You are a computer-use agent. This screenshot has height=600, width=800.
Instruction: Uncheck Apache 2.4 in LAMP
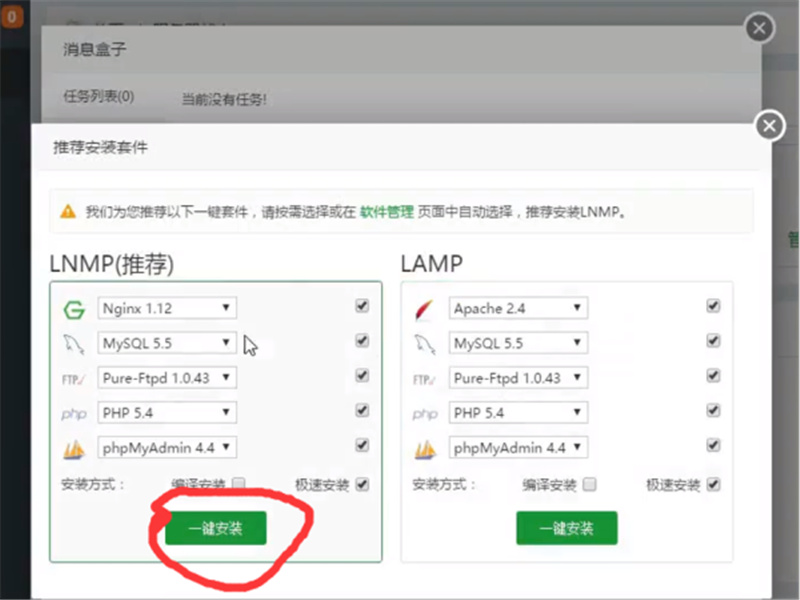tap(713, 306)
